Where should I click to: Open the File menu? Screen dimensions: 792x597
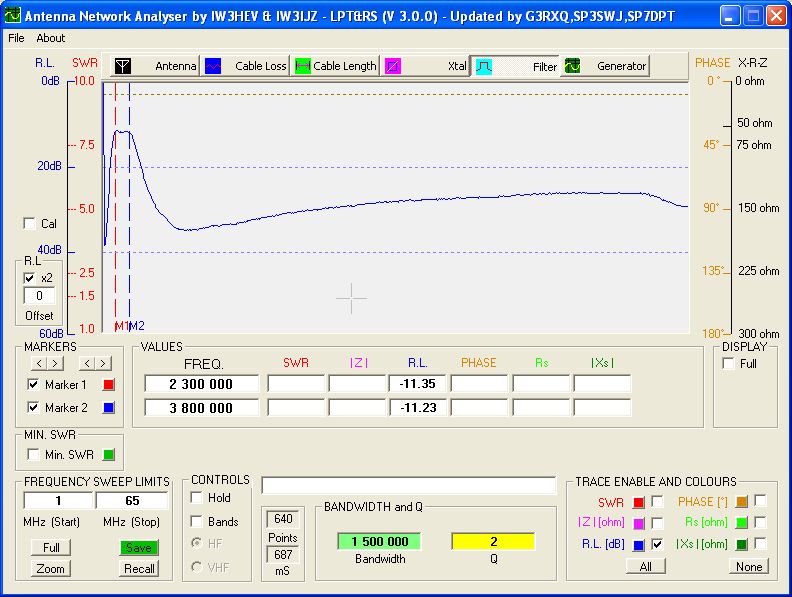[16, 38]
